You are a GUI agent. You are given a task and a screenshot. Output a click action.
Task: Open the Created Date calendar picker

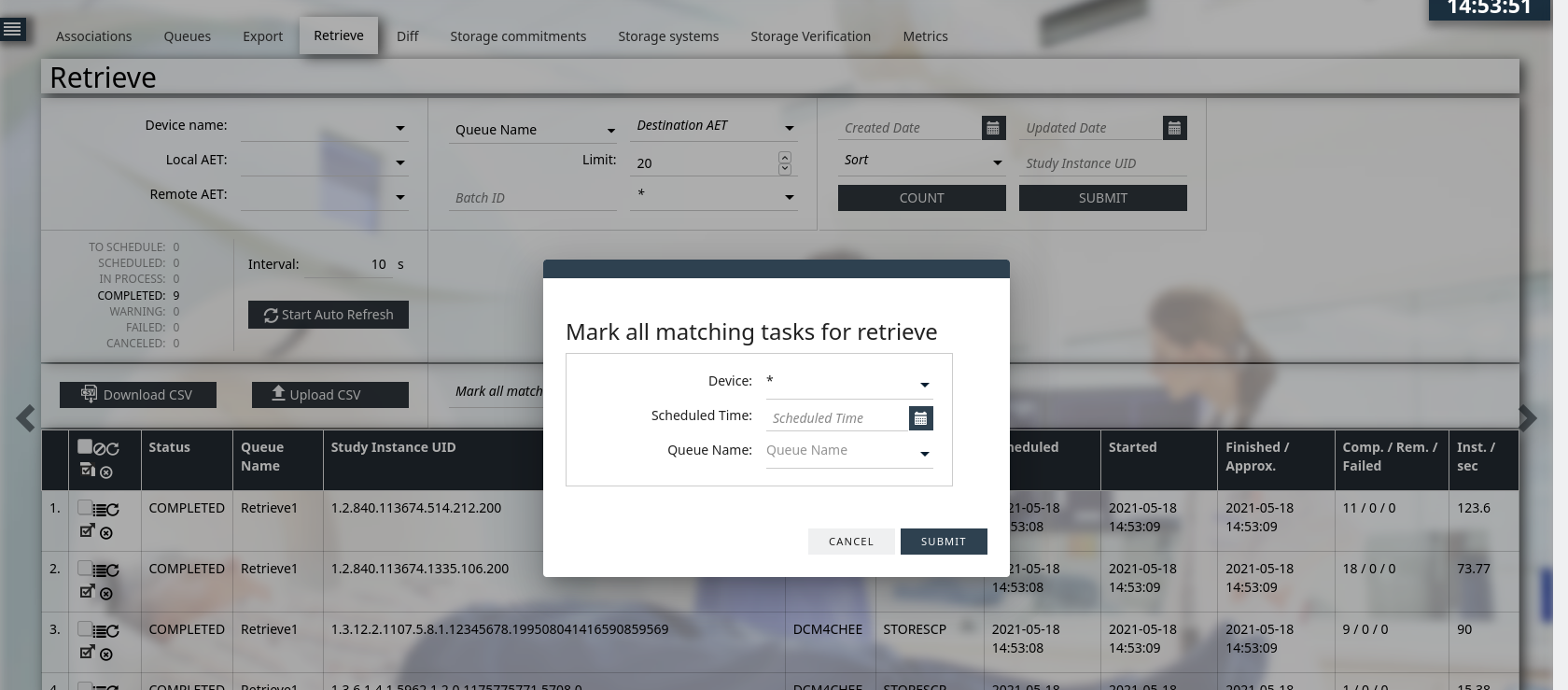click(993, 128)
